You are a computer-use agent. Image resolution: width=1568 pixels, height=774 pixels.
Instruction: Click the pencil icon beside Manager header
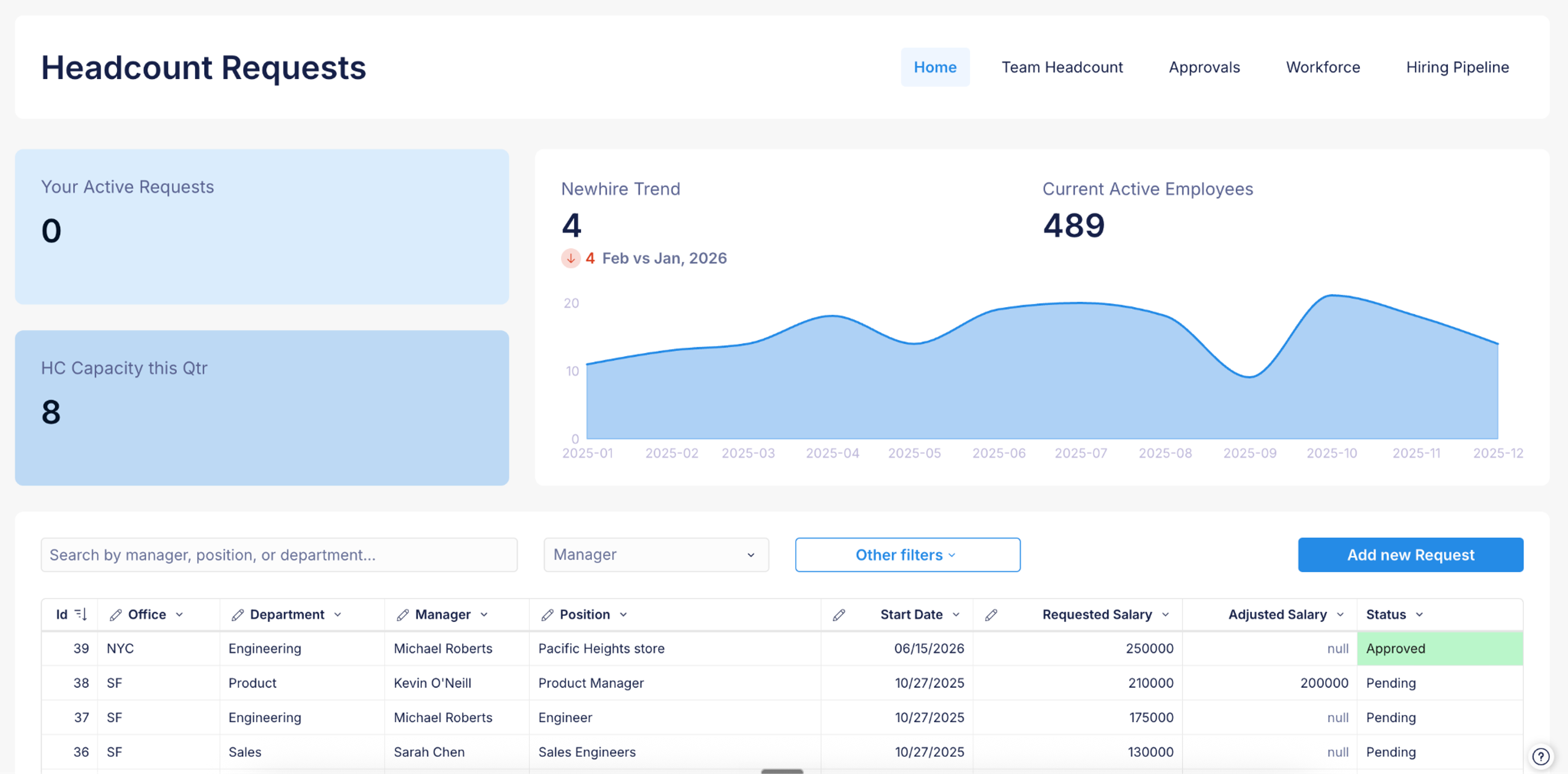click(402, 614)
